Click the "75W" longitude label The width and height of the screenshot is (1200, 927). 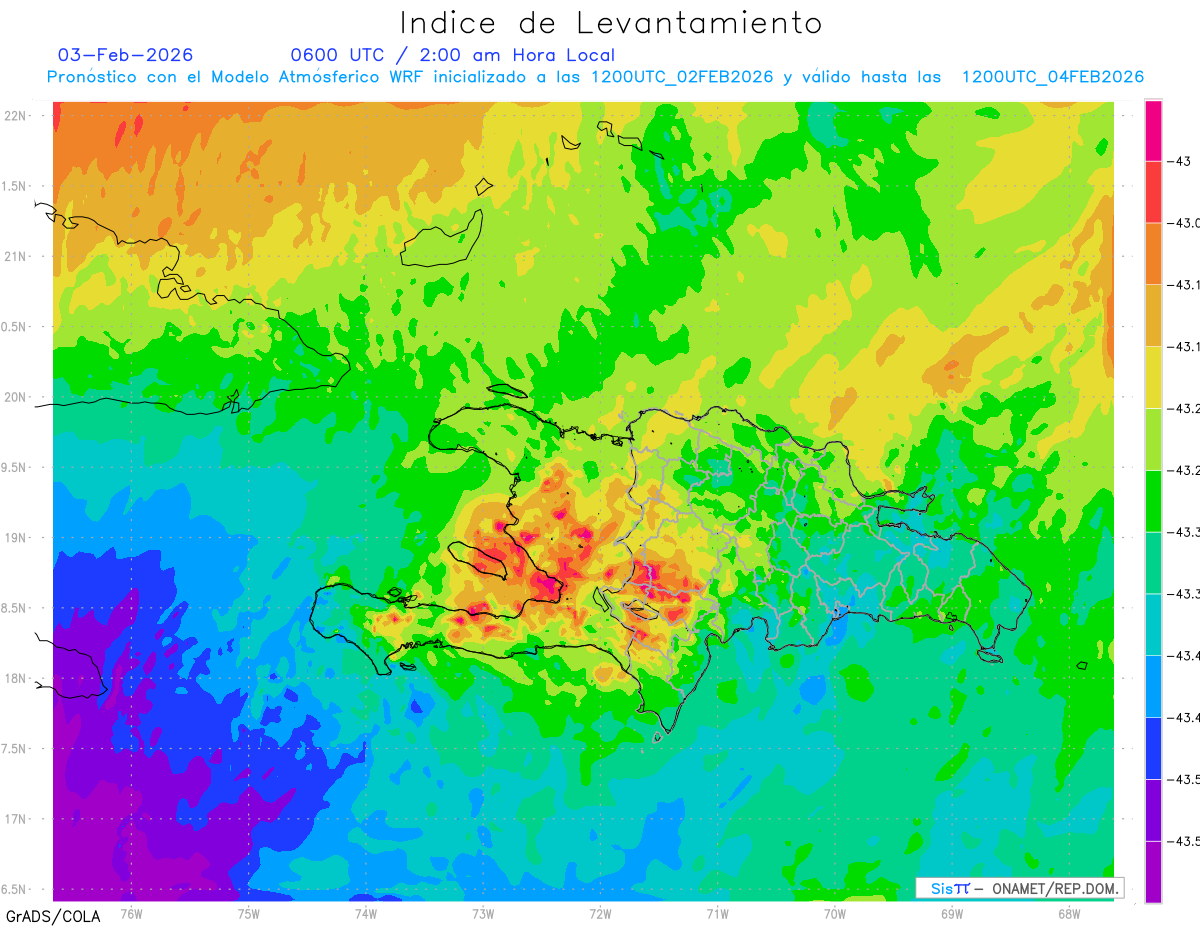click(249, 913)
